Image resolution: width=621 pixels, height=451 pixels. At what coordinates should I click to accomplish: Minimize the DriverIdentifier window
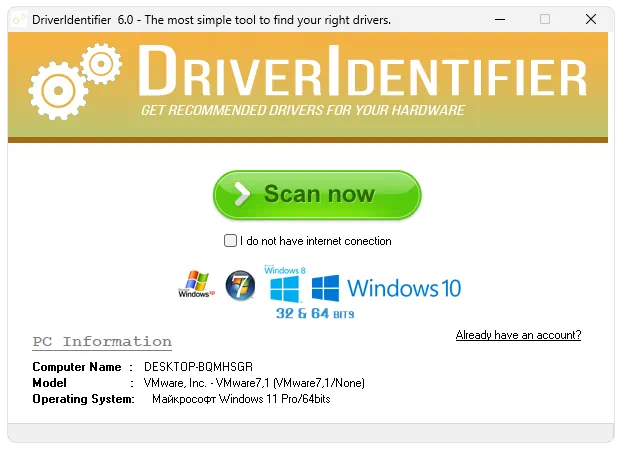point(500,19)
